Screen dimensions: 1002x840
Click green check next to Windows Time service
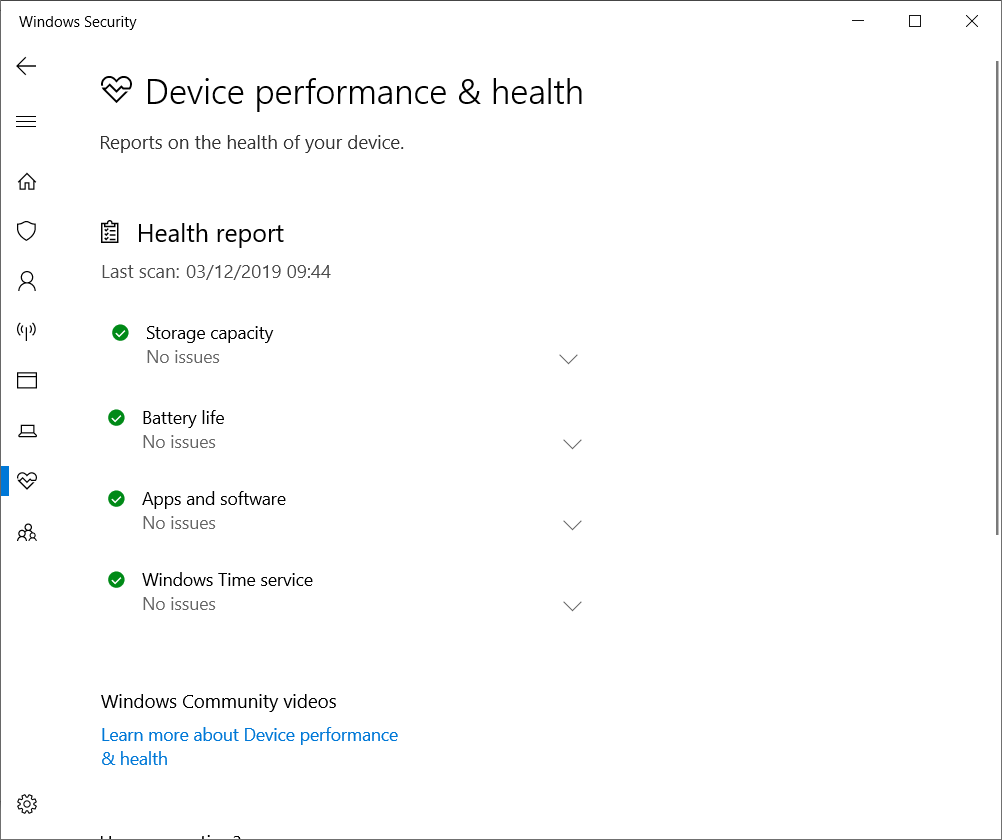tap(116, 580)
